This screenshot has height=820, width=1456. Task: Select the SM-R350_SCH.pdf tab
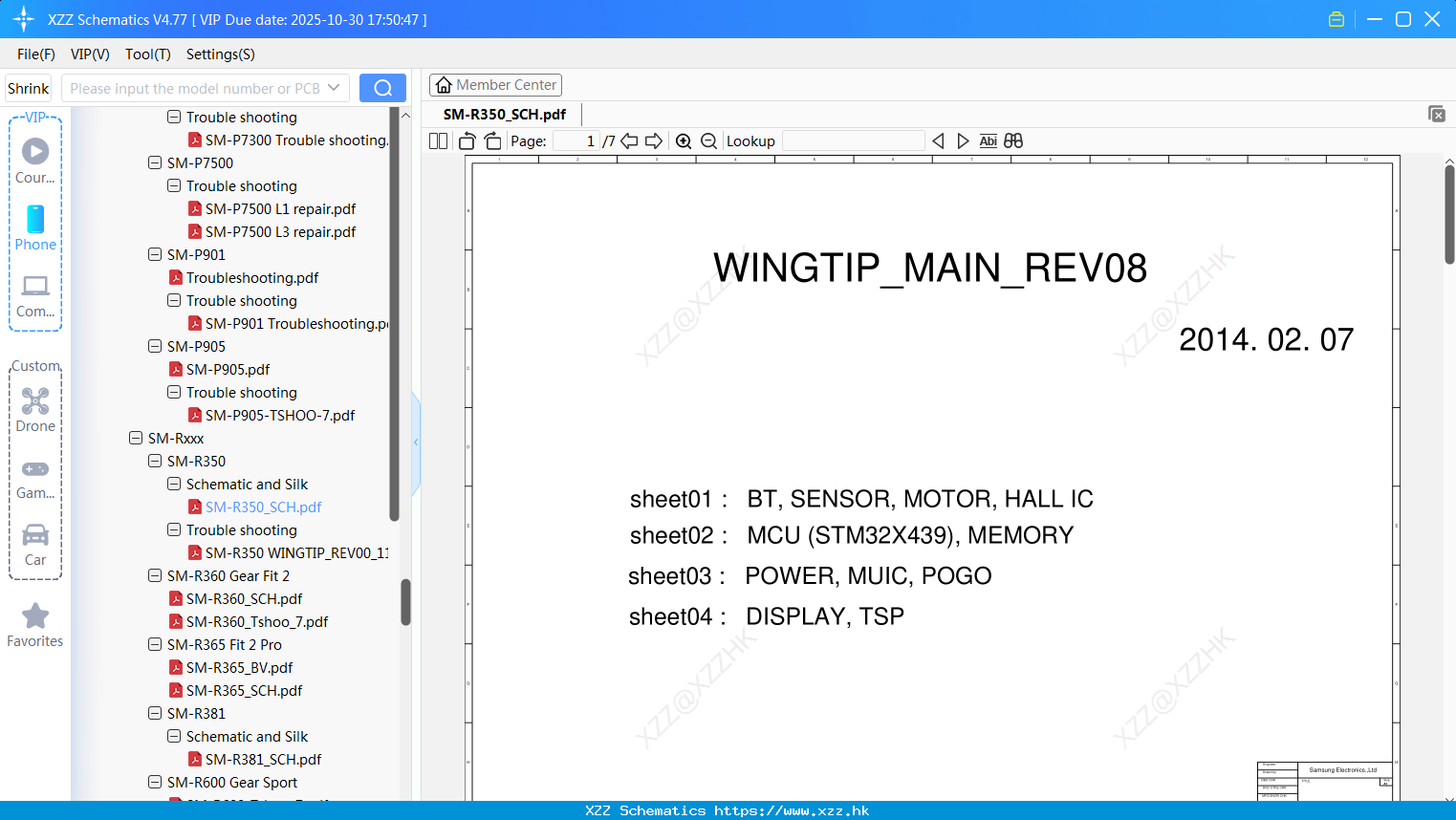click(x=505, y=115)
